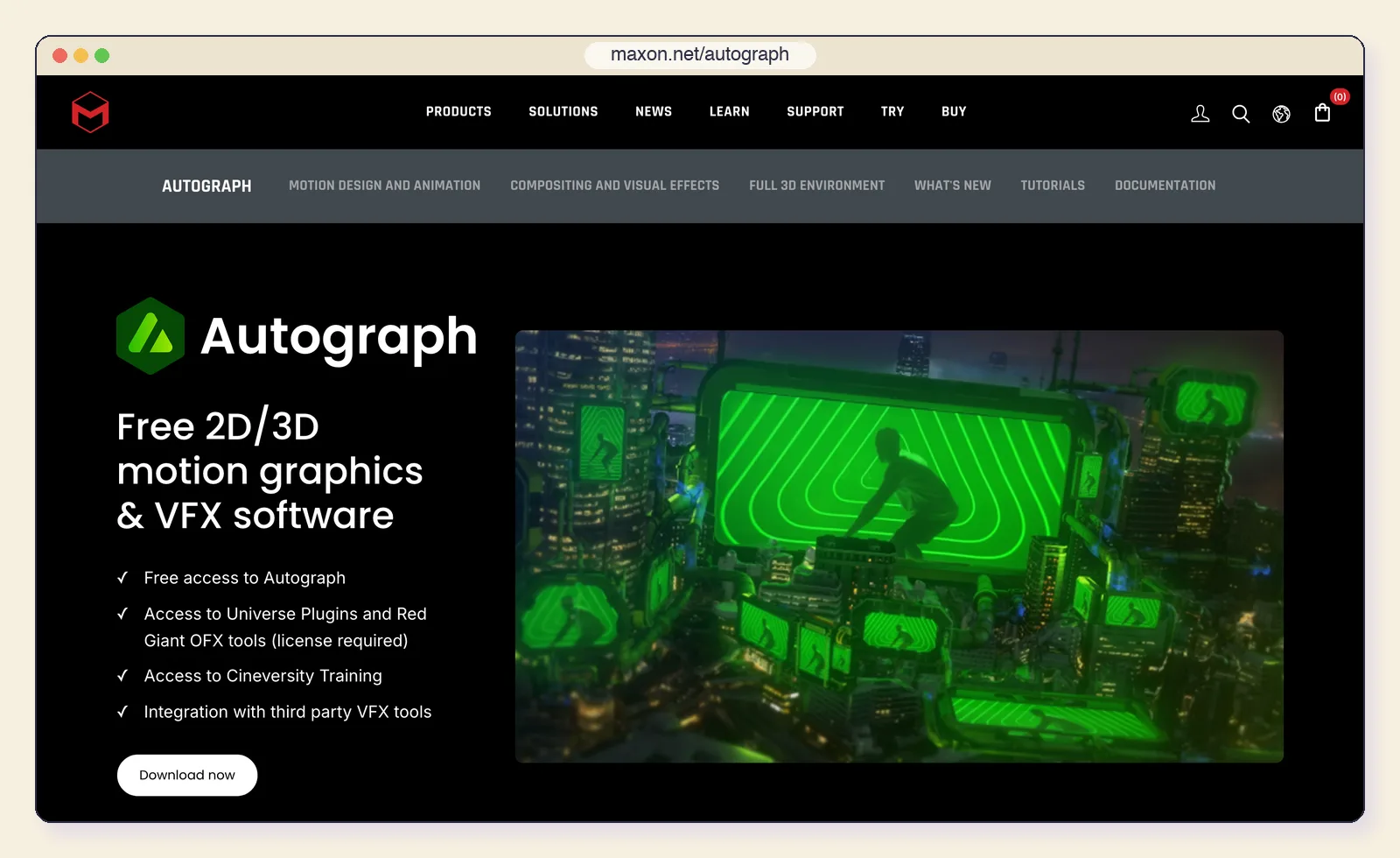Click the green Autograph hexagon logo

150,336
